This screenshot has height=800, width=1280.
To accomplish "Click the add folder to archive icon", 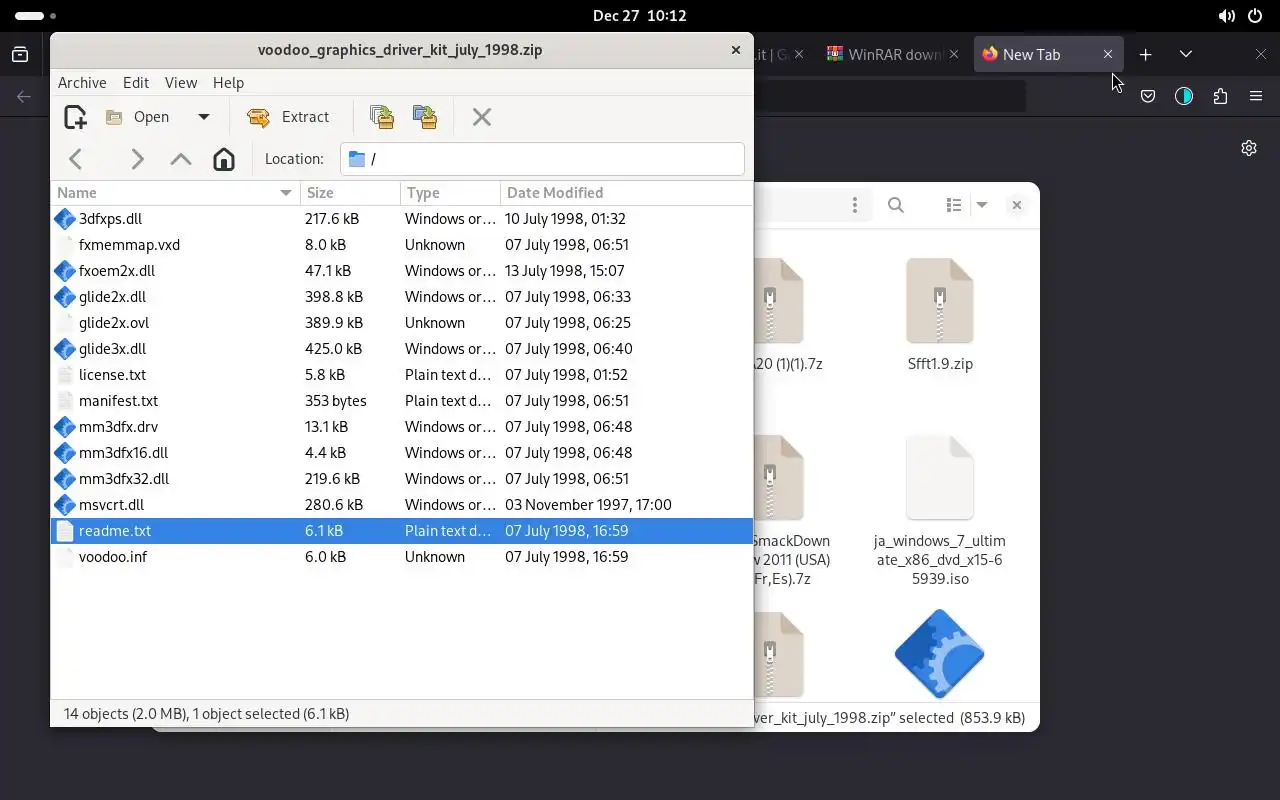I will (x=425, y=117).
